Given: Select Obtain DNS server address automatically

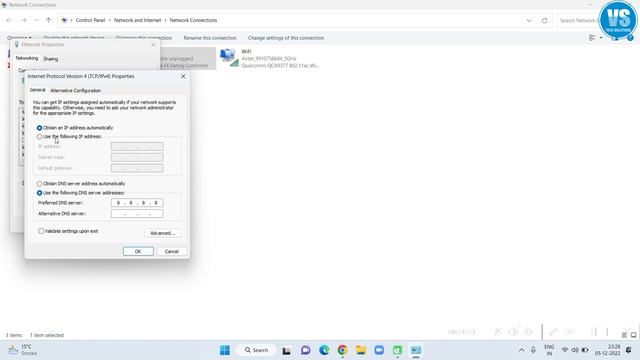Looking at the screenshot, I should 40,184.
